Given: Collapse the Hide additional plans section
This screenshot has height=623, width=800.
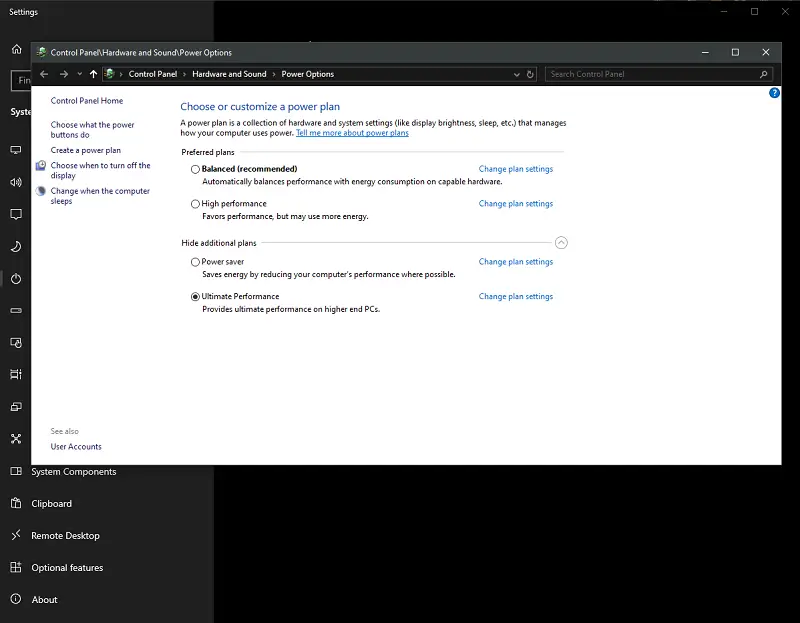Looking at the screenshot, I should [x=561, y=243].
